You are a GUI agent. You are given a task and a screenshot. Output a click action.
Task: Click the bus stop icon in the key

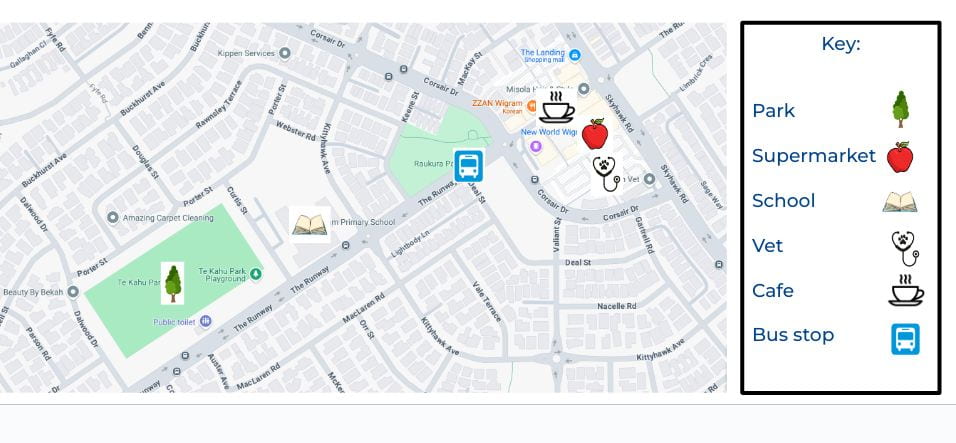pos(905,339)
